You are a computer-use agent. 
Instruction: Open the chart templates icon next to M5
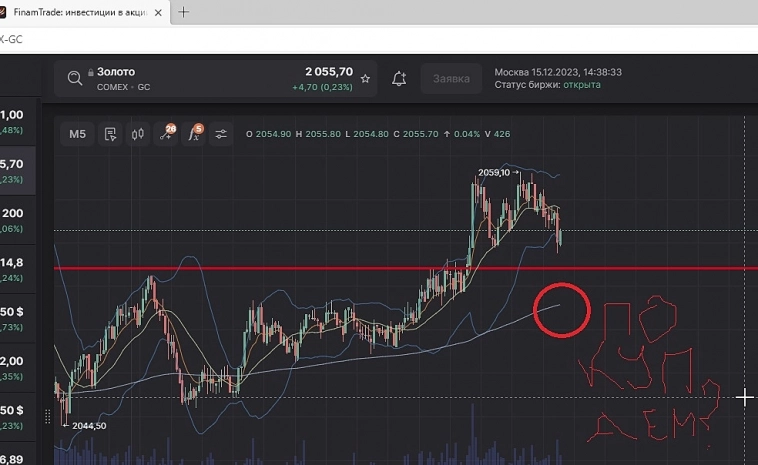click(110, 134)
